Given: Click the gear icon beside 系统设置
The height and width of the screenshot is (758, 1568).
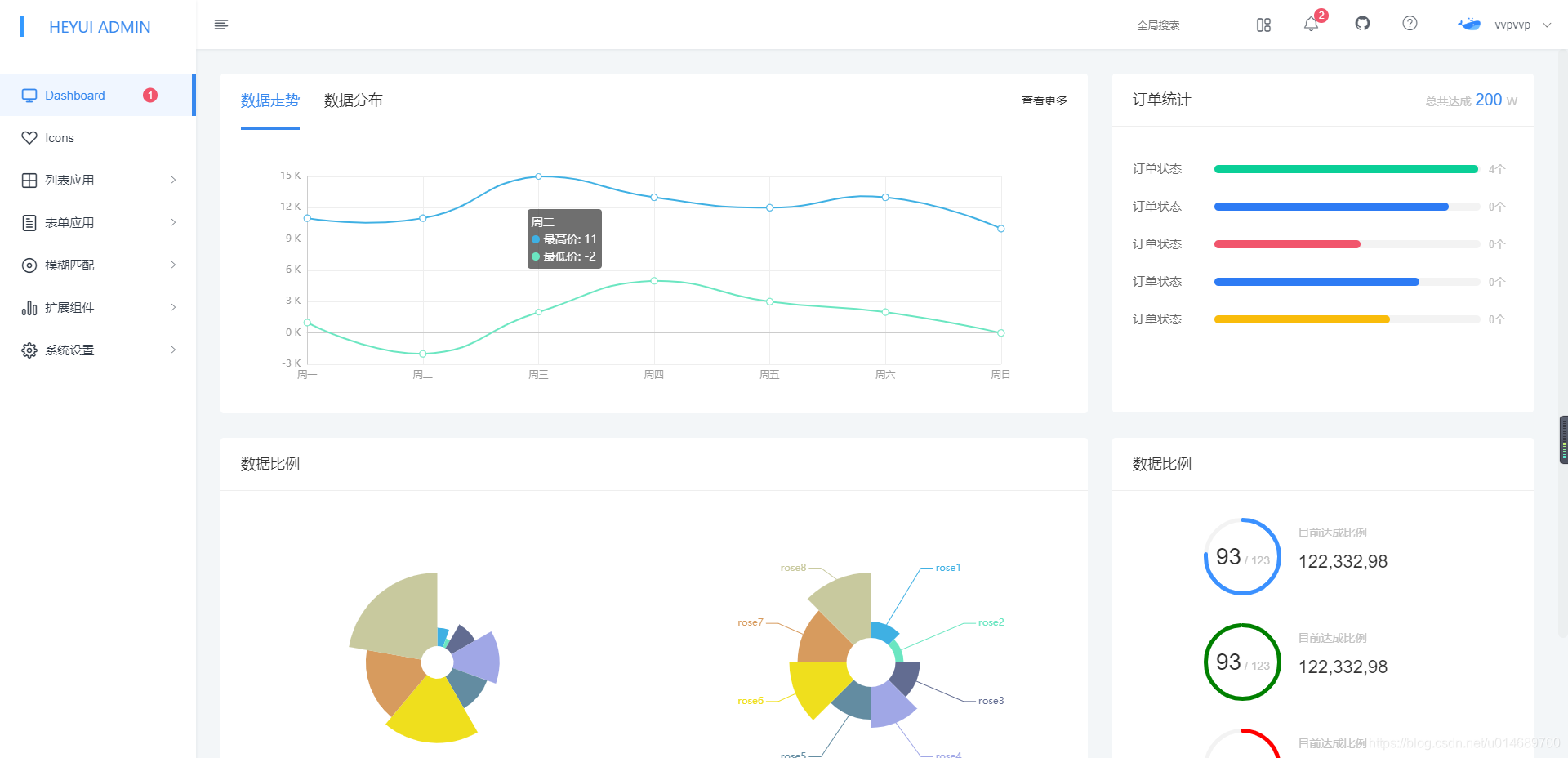Looking at the screenshot, I should (29, 350).
